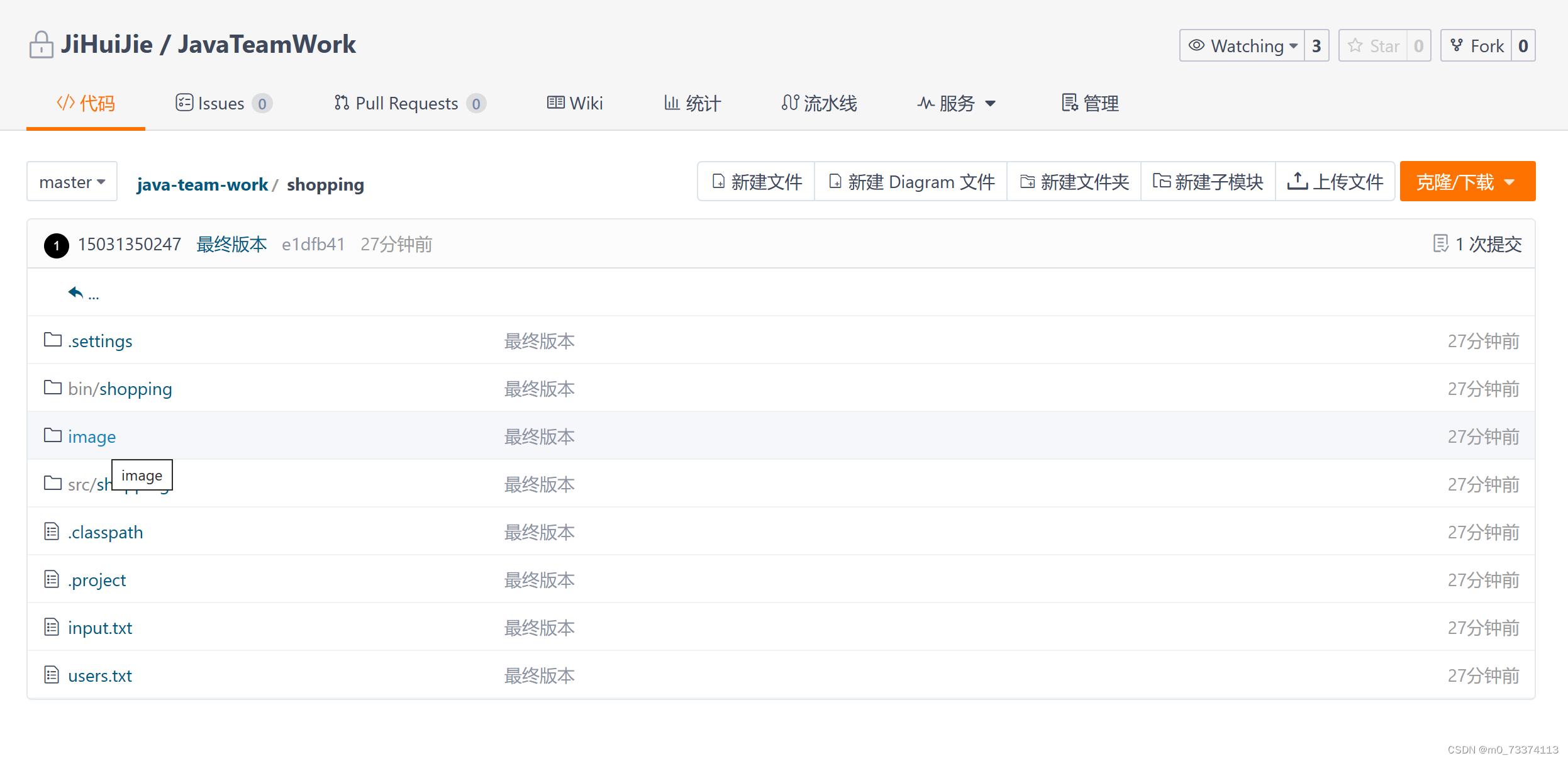Open the 克隆/下载 dropdown button
This screenshot has height=761, width=1568.
click(1467, 182)
